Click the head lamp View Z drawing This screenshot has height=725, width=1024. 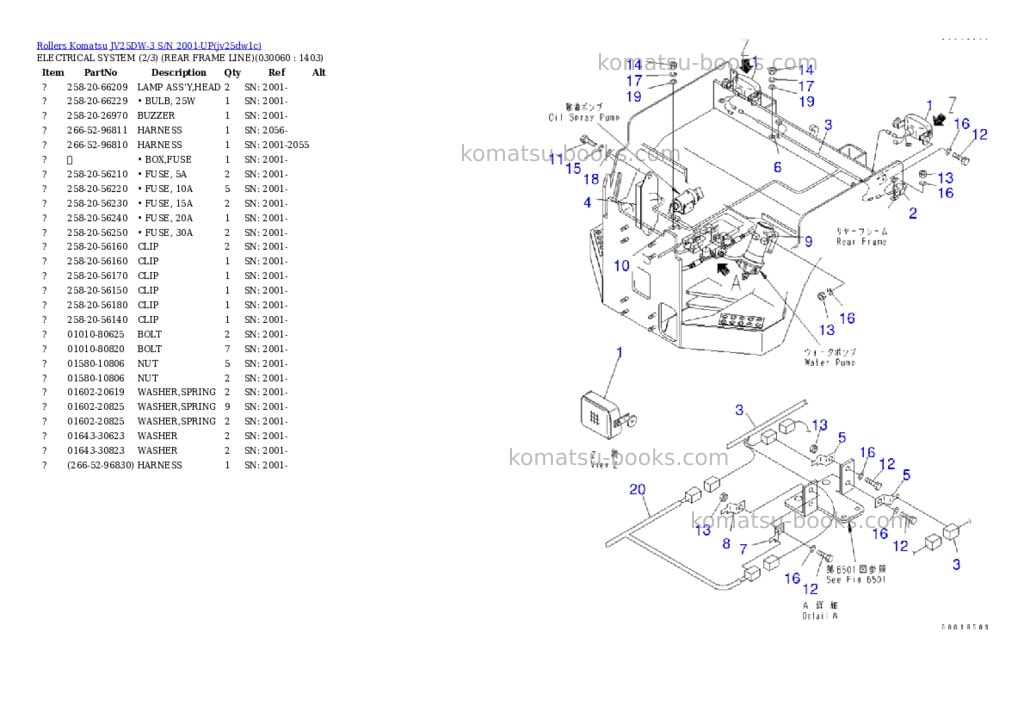pyautogui.click(x=608, y=415)
